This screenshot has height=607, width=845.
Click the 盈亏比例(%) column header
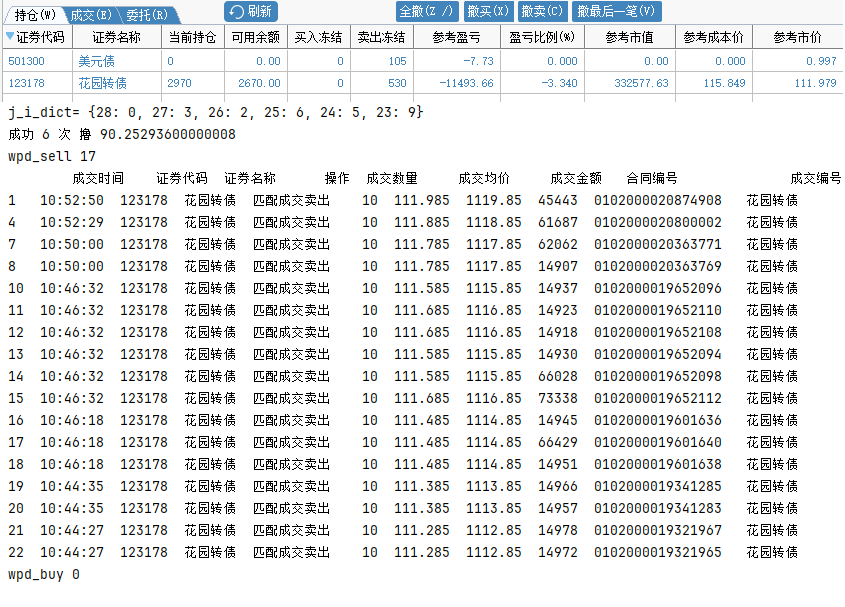click(x=542, y=37)
